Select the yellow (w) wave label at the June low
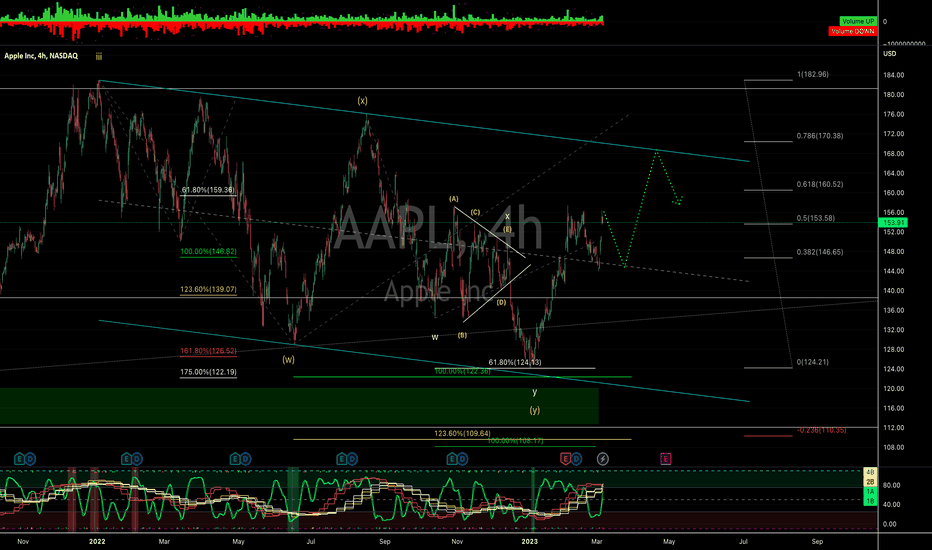 [x=288, y=359]
